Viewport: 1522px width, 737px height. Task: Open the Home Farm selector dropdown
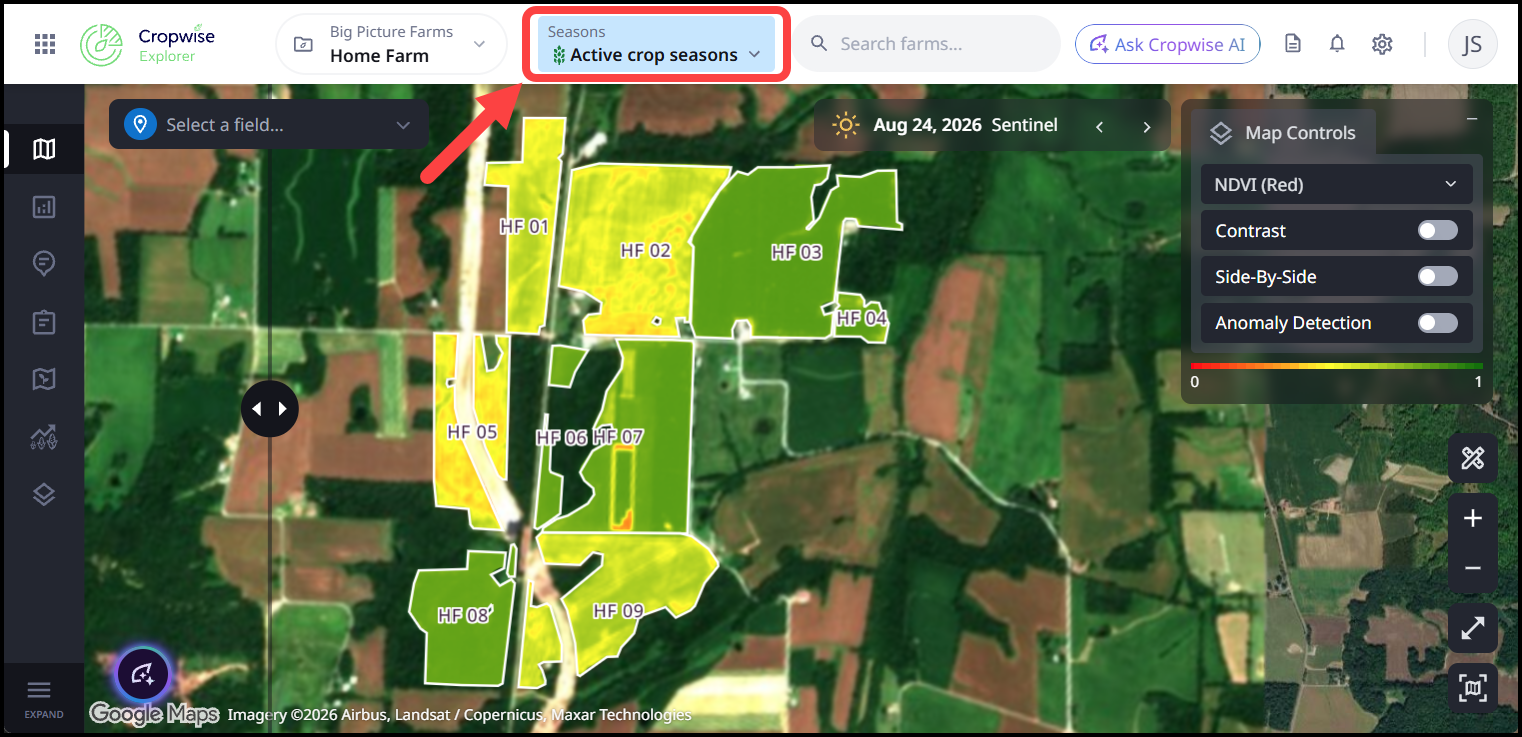coord(391,44)
